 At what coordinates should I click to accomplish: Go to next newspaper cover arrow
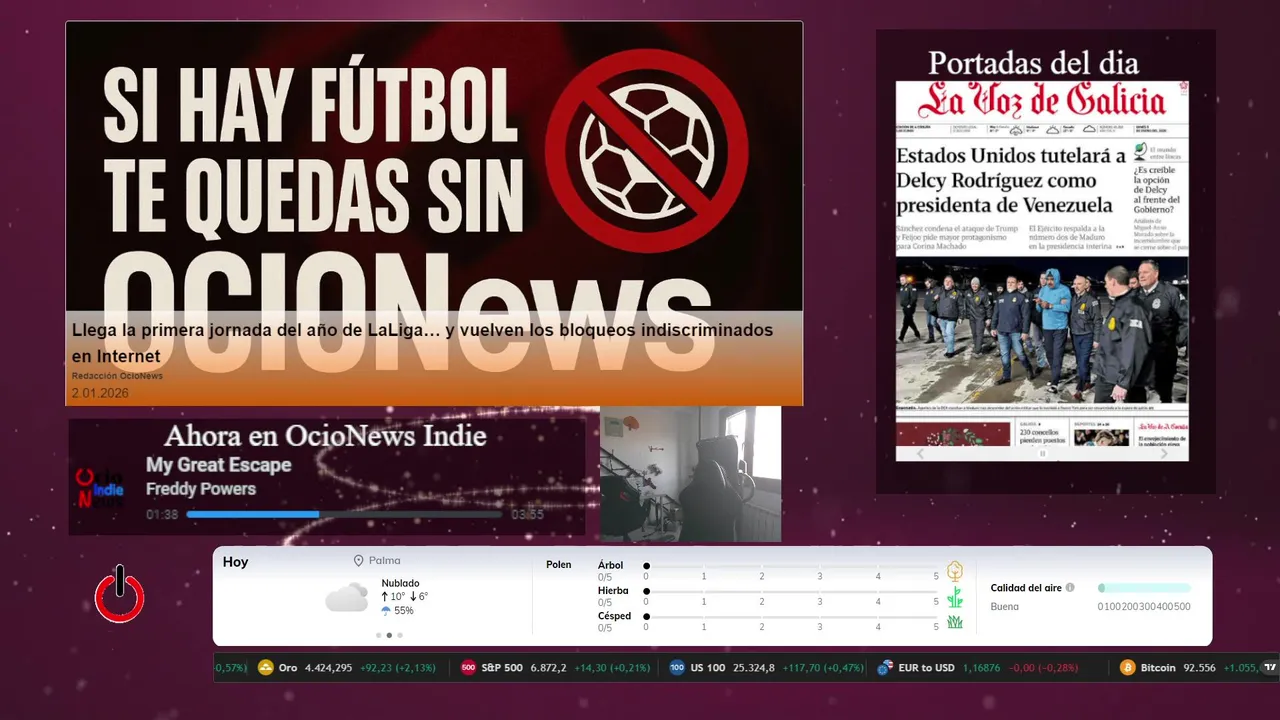pyautogui.click(x=1164, y=454)
